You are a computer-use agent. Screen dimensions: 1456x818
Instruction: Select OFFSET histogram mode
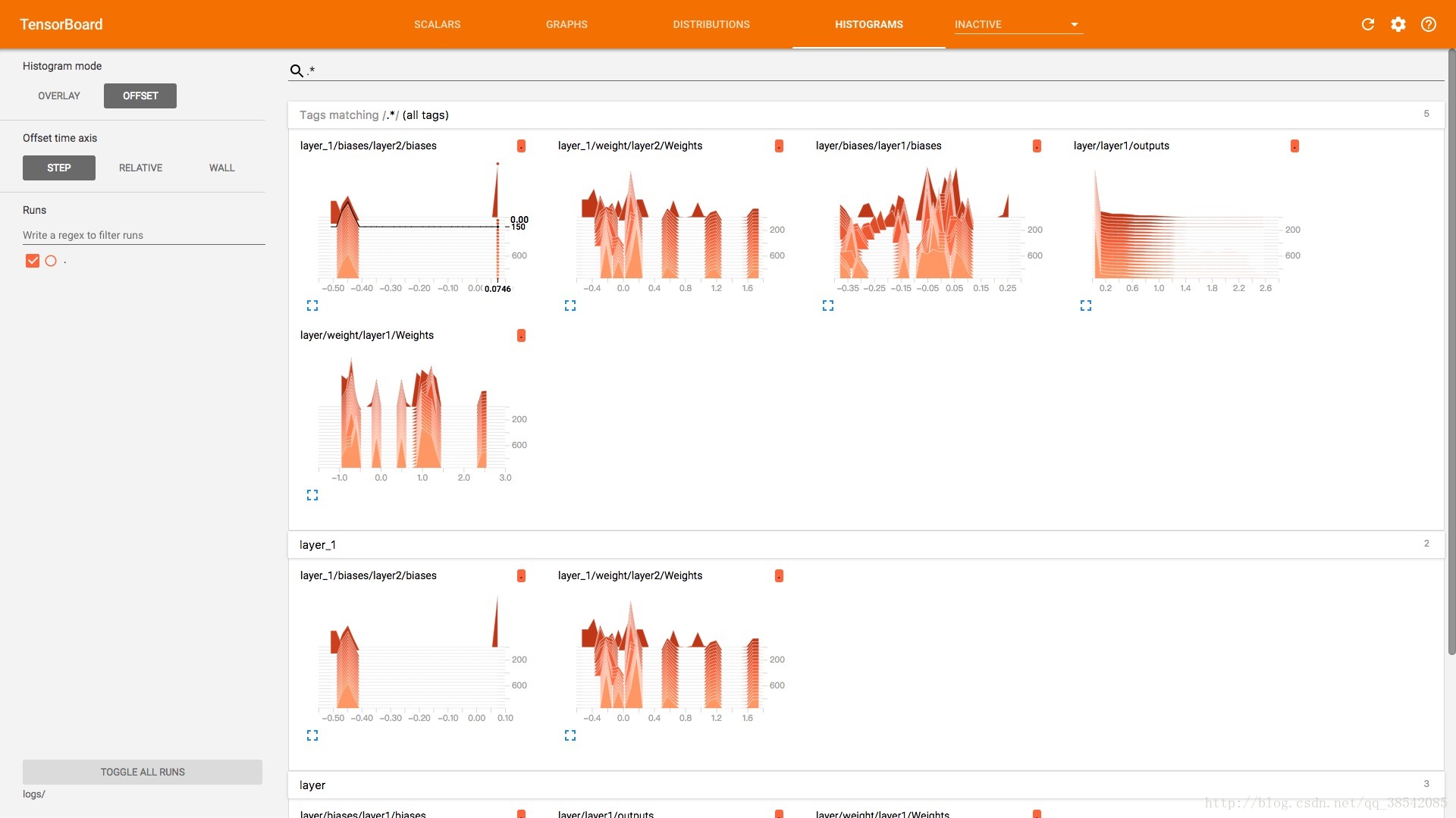[140, 96]
